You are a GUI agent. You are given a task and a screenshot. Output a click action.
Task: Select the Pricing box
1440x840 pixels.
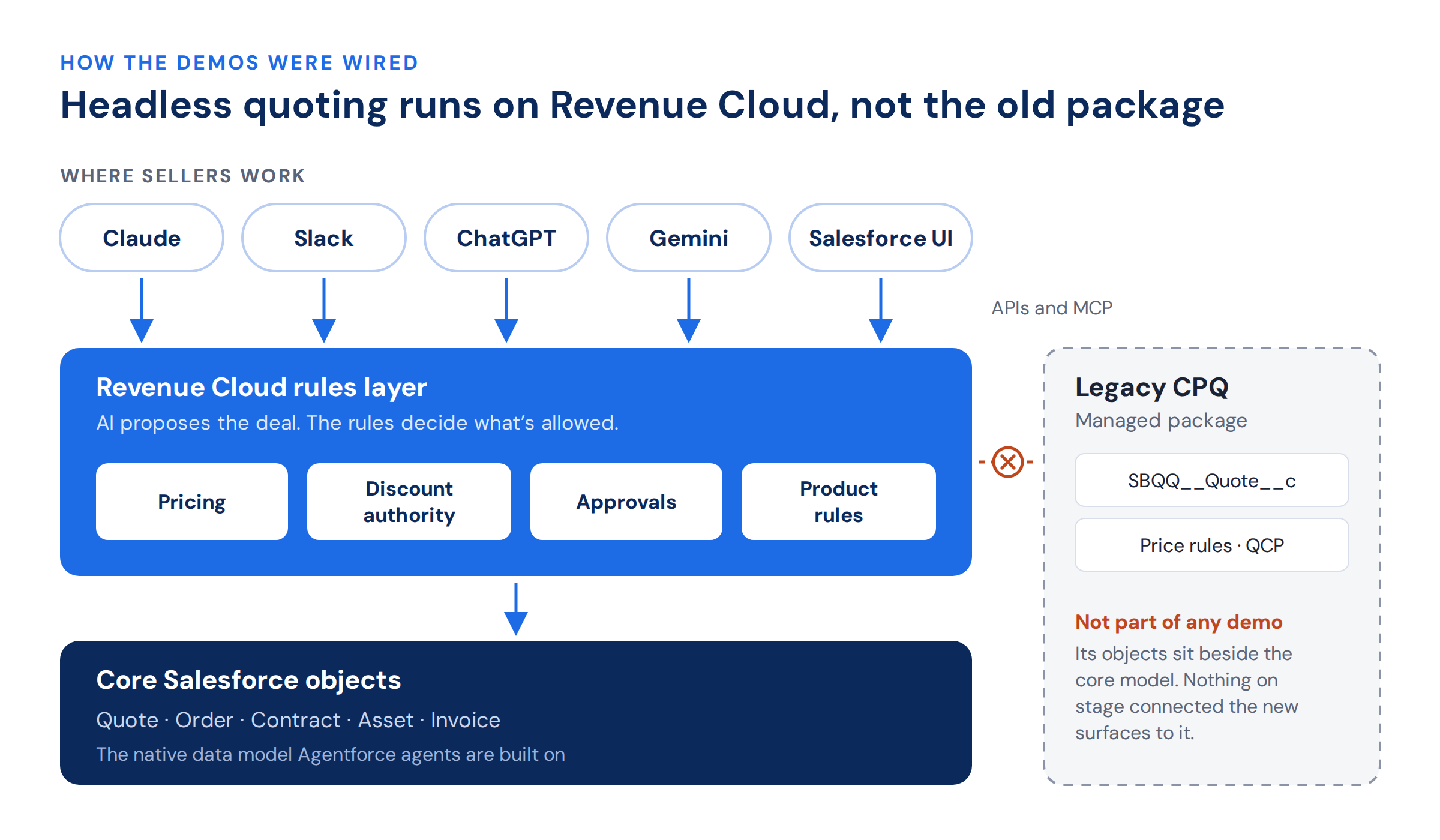192,502
